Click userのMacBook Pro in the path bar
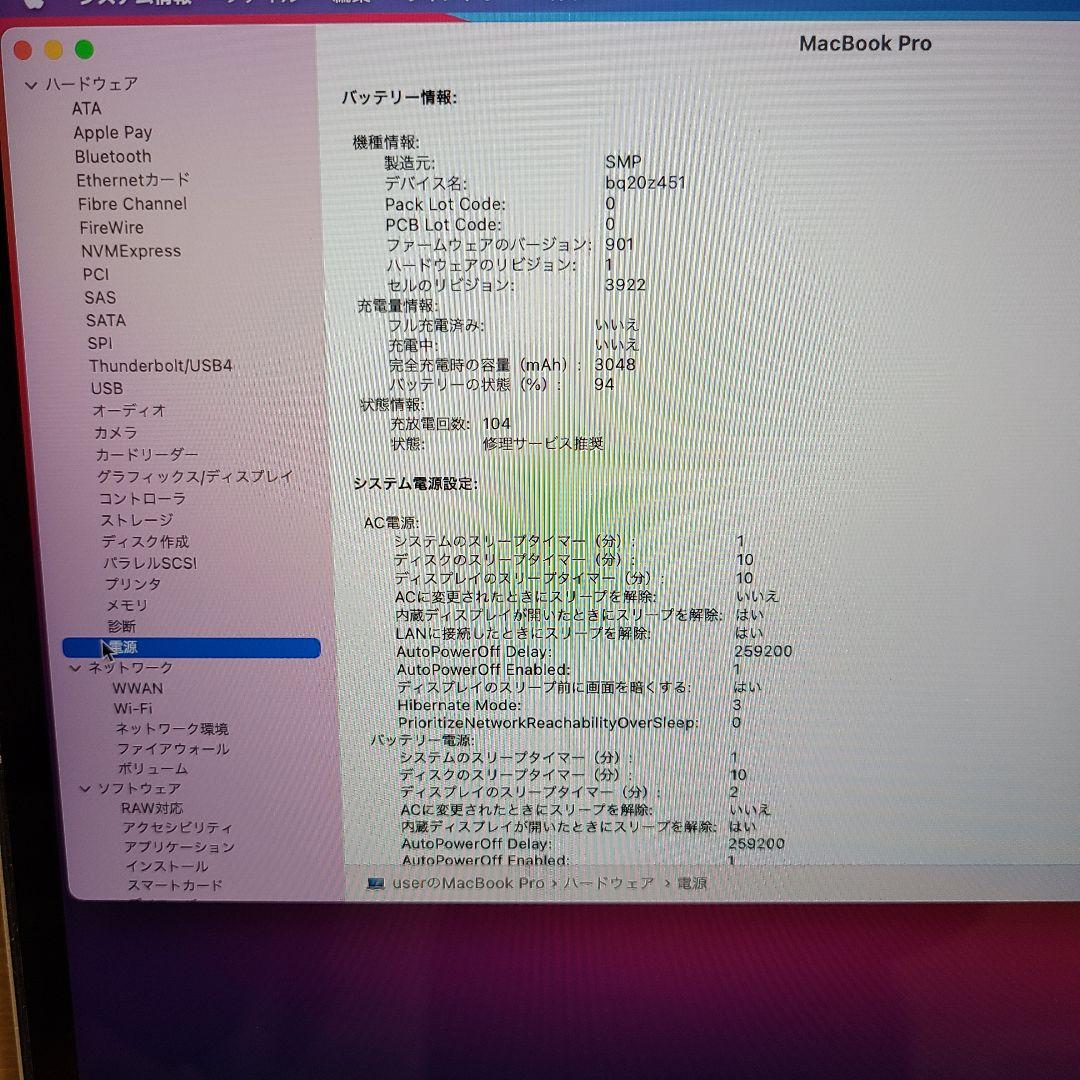This screenshot has height=1080, width=1080. [468, 884]
